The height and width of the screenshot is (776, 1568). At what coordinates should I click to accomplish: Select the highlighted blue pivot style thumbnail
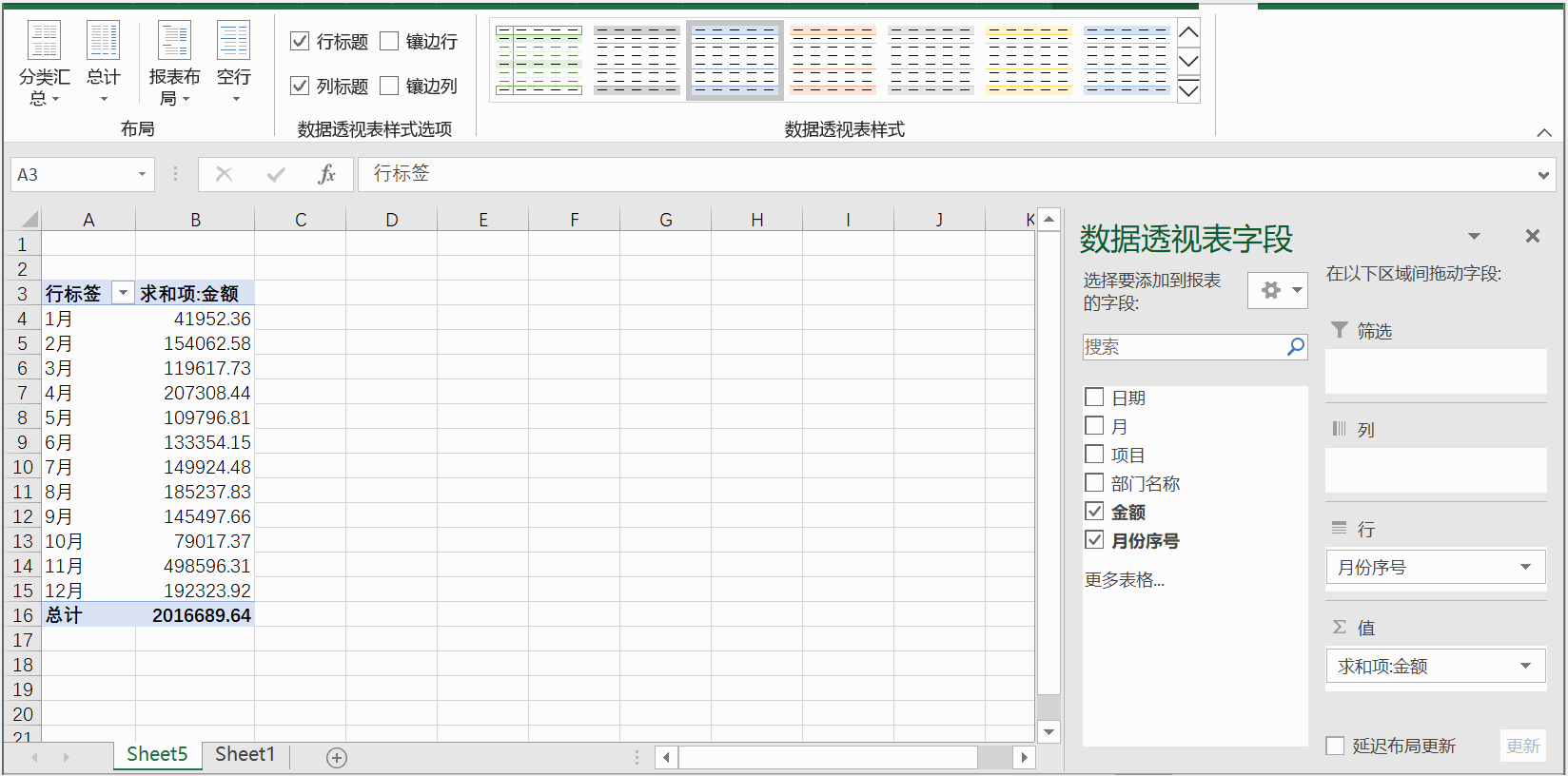tap(735, 60)
